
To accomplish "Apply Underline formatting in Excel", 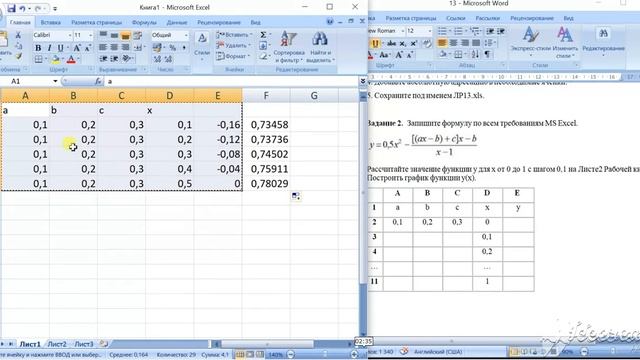I will tap(60, 48).
